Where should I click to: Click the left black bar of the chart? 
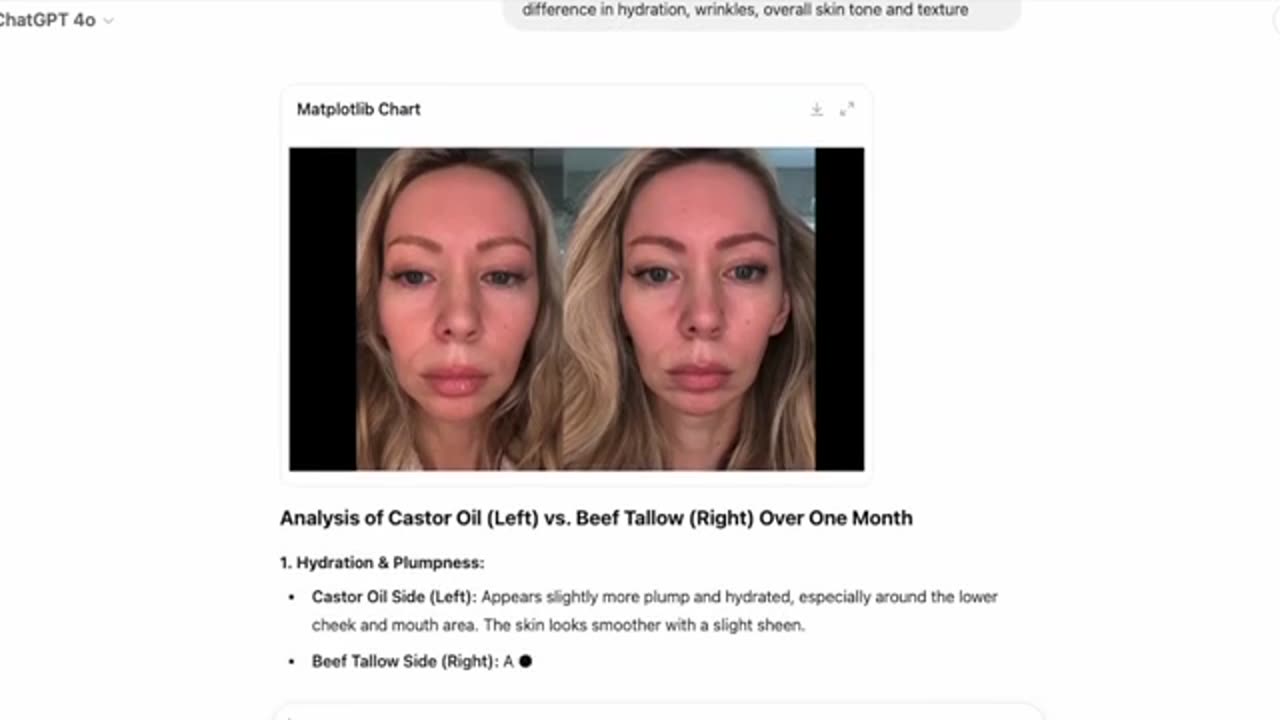pyautogui.click(x=323, y=309)
